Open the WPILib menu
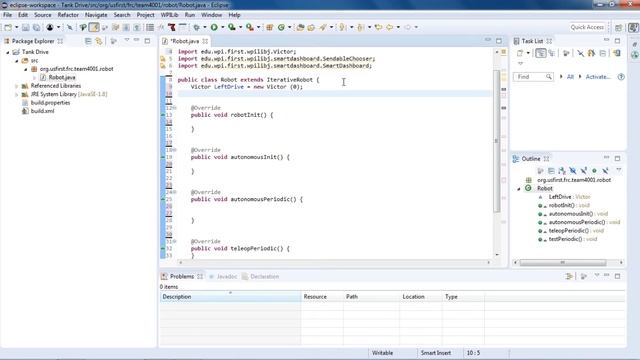This screenshot has width=640, height=360. (169, 15)
